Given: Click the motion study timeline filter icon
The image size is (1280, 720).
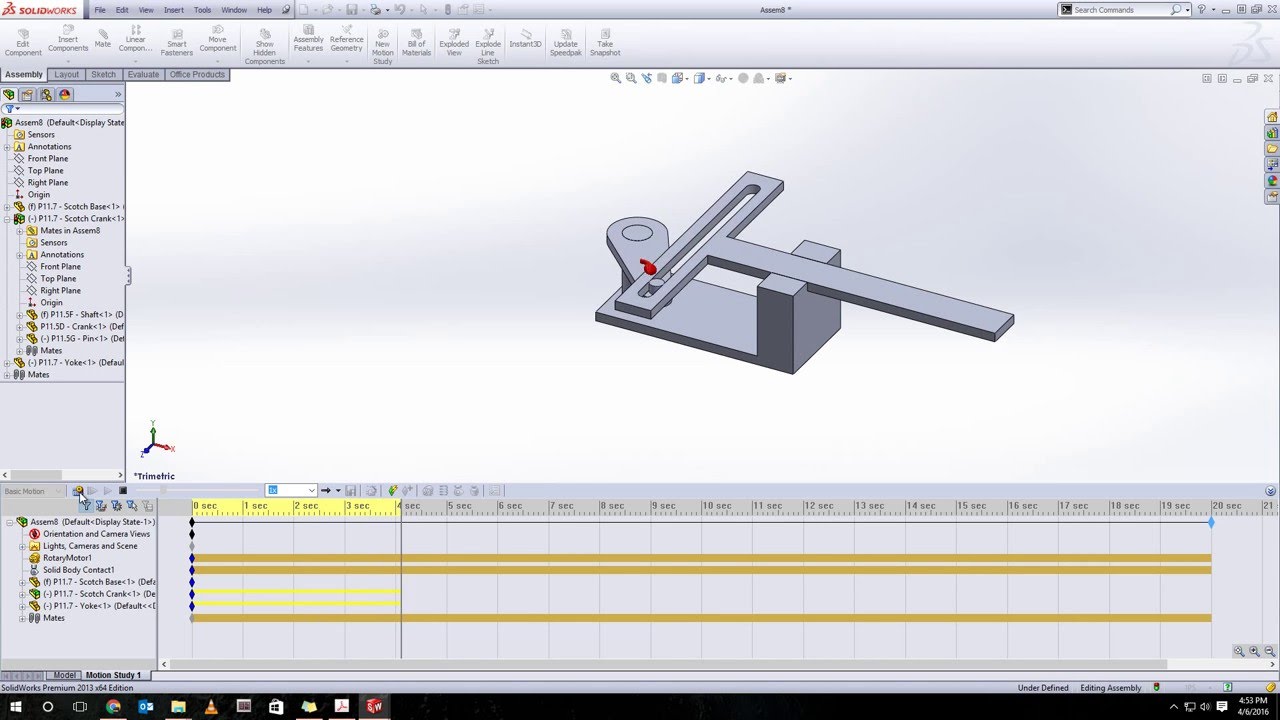Looking at the screenshot, I should point(86,506).
